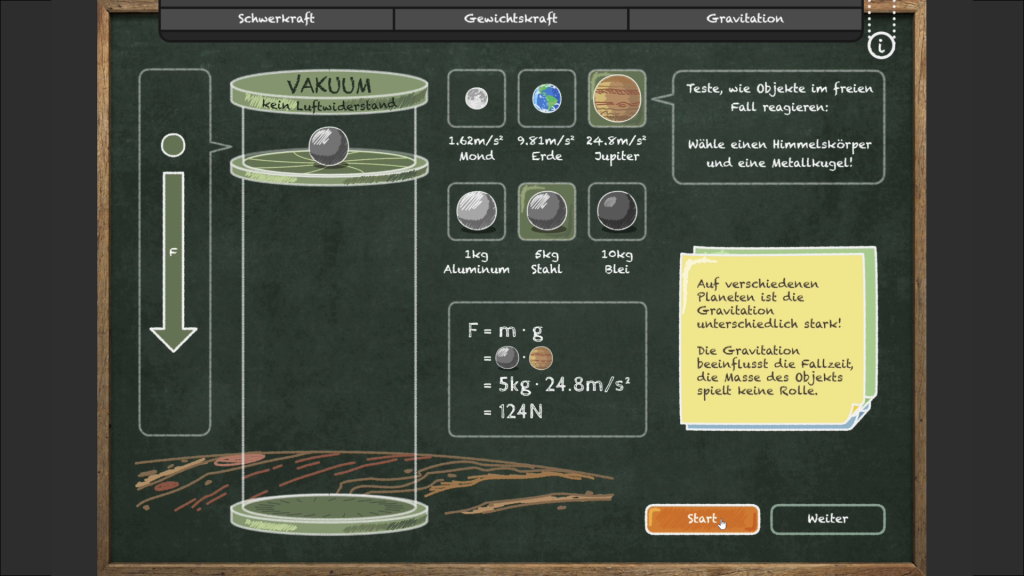1024x576 pixels.
Task: Choose the Erde (earth) planet icon
Action: 546,98
